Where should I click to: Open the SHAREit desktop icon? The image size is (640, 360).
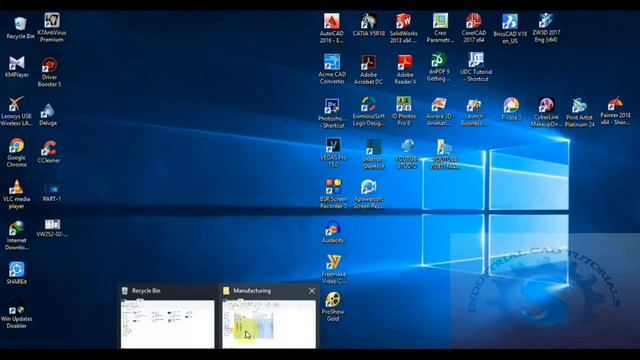[x=16, y=273]
